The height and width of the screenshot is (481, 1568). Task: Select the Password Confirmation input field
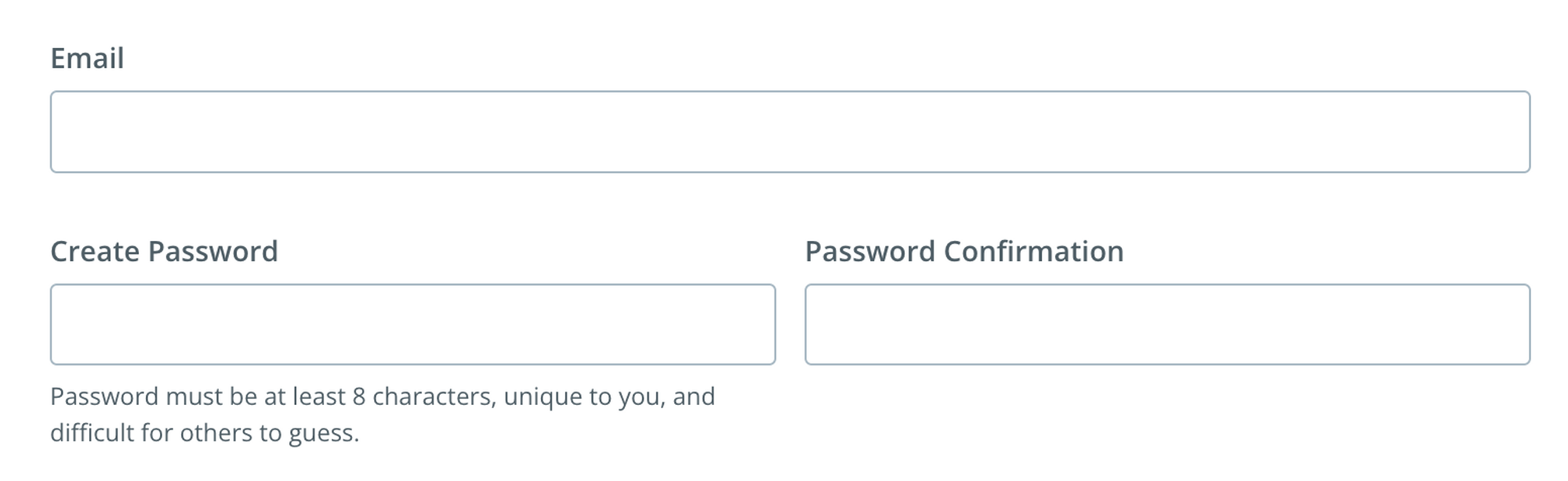click(1167, 324)
